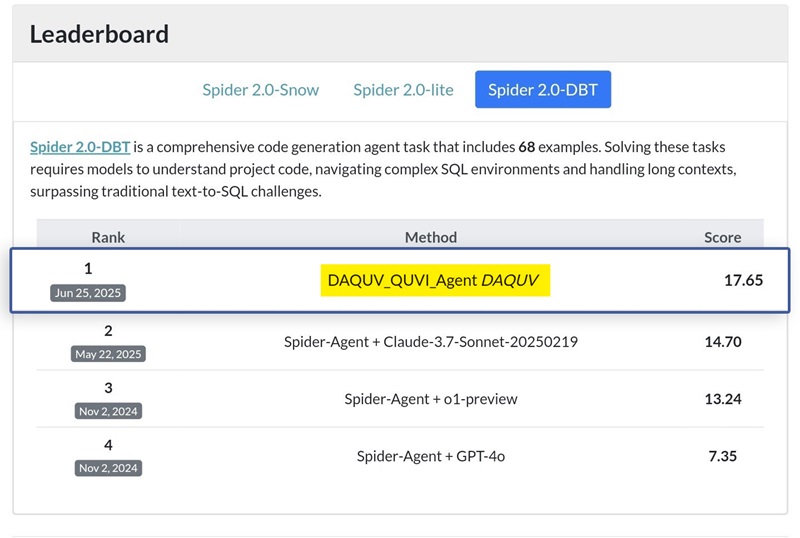Viewport: 800px width, 538px height.
Task: Click the Score column header
Action: pos(722,237)
